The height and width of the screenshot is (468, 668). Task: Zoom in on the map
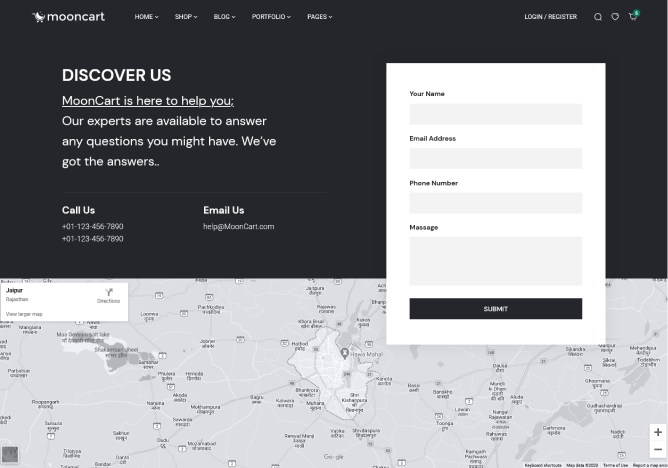657,432
